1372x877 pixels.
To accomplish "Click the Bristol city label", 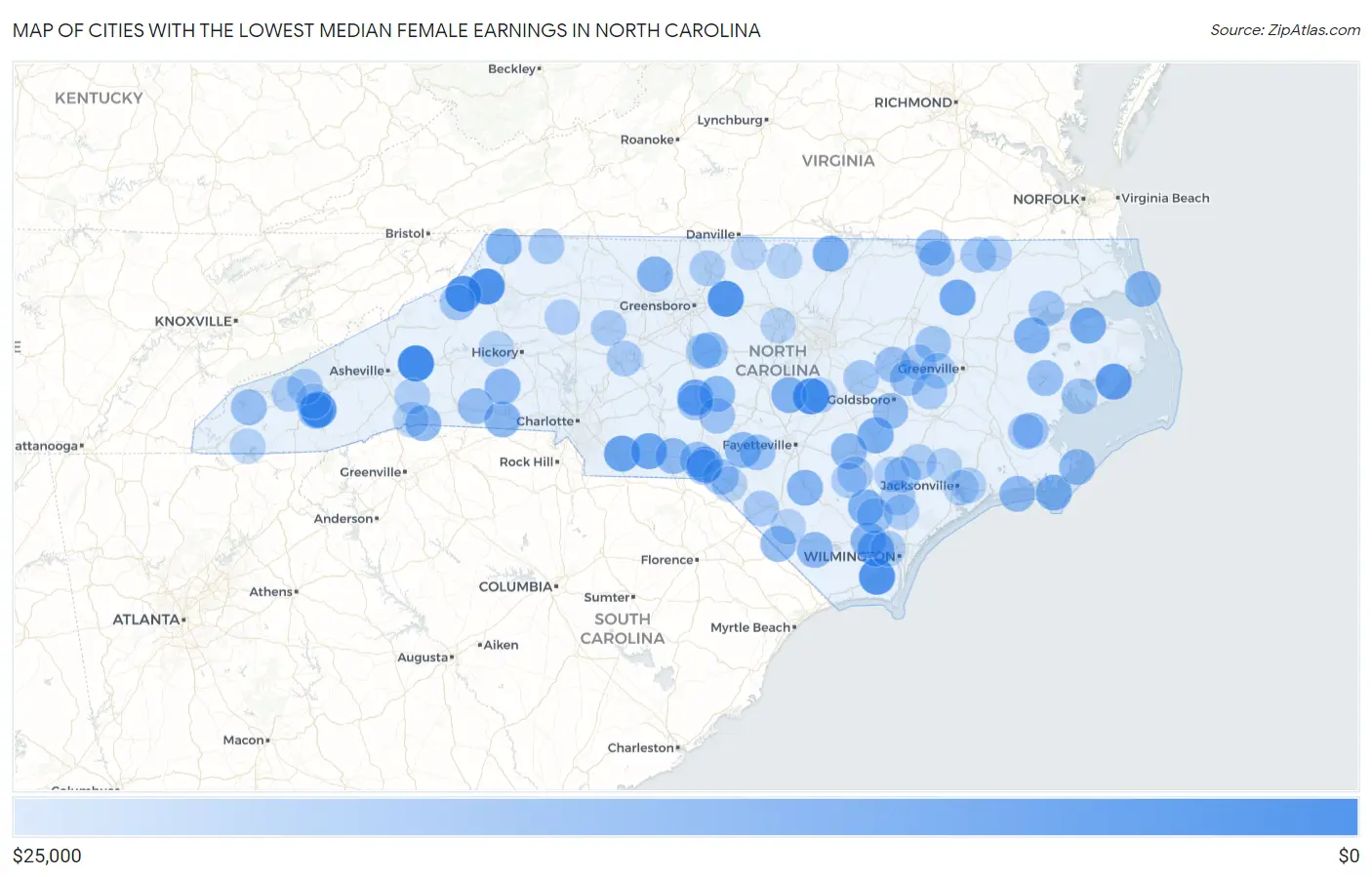I will coord(405,233).
